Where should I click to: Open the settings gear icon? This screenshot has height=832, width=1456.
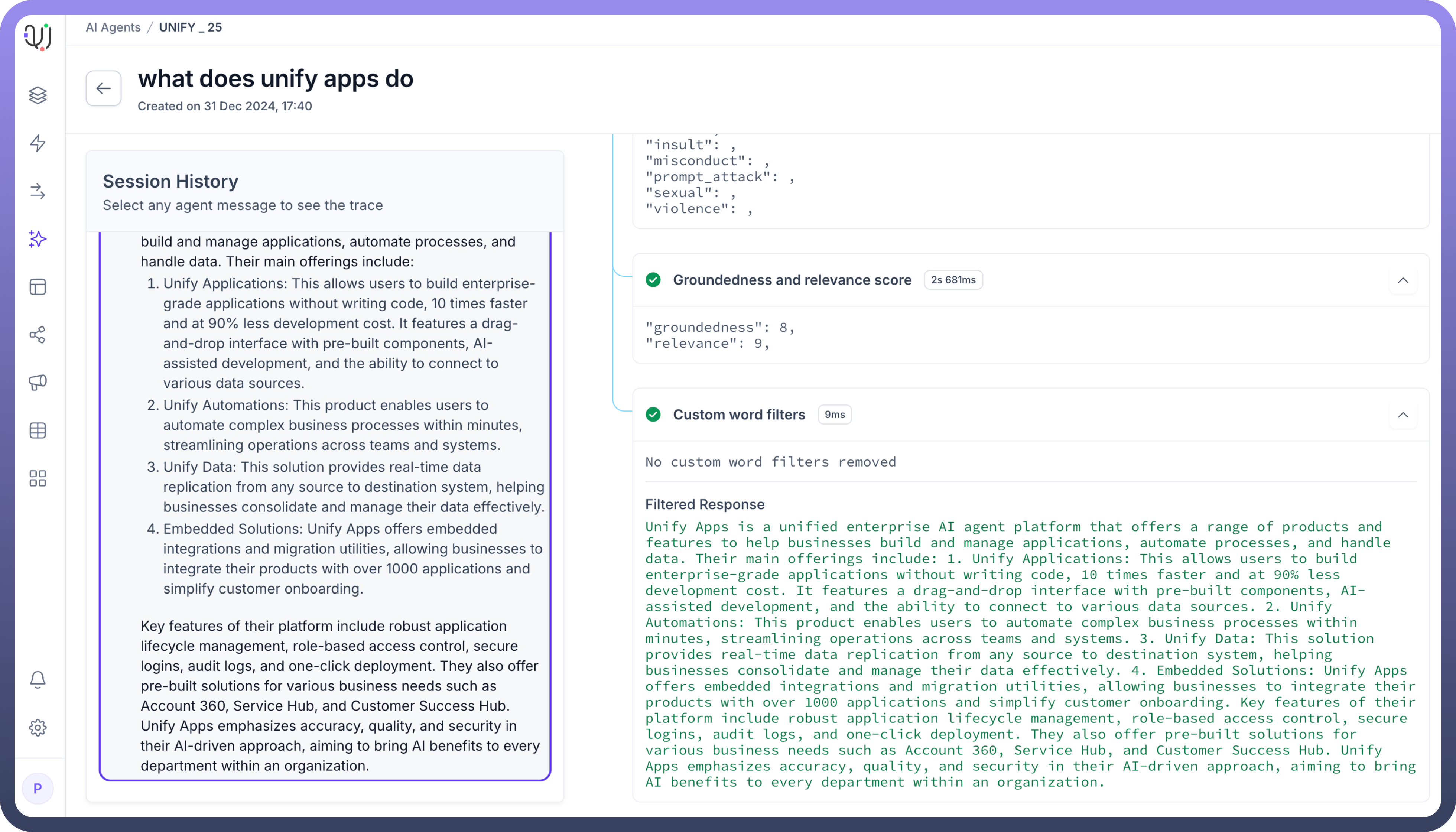(38, 727)
